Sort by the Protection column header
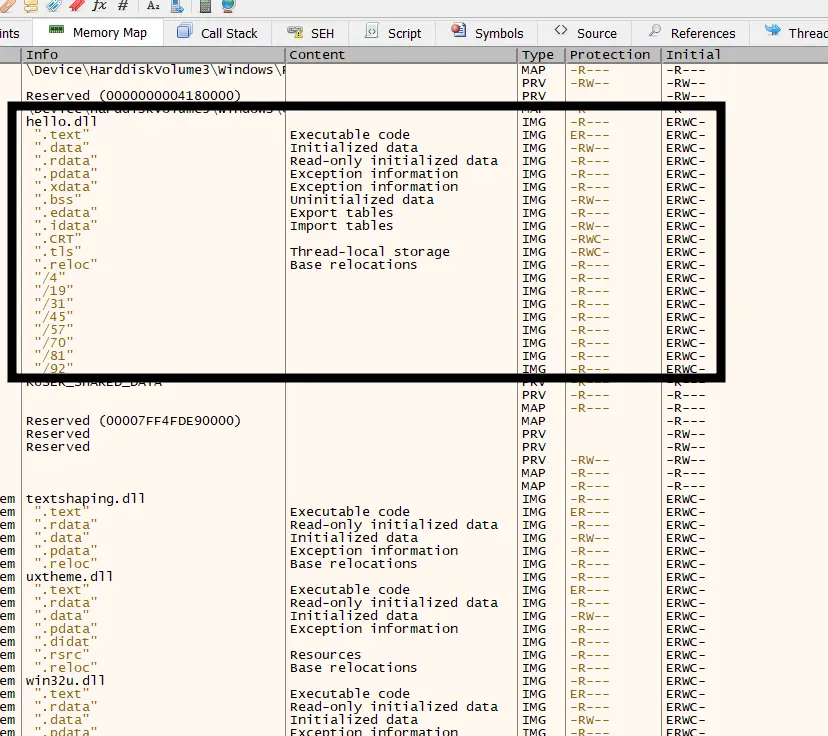The image size is (828, 736). (610, 55)
